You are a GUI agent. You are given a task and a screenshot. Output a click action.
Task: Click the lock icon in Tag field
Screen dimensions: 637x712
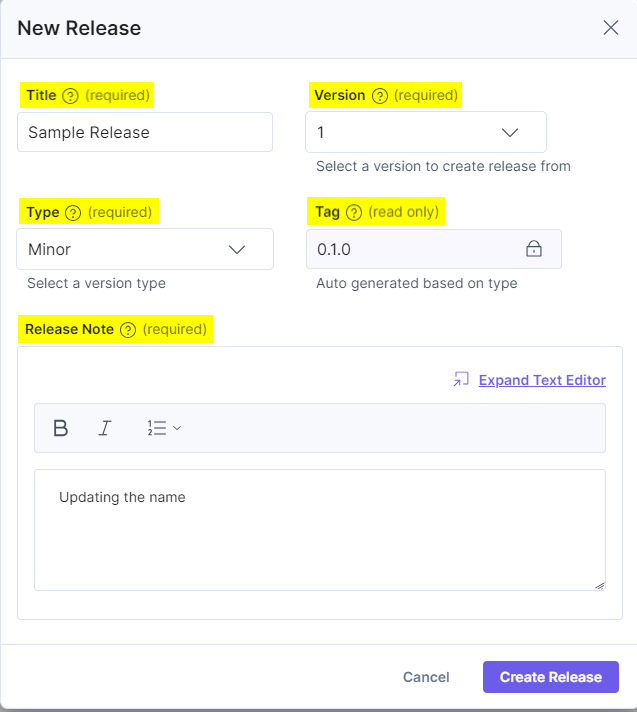(533, 249)
